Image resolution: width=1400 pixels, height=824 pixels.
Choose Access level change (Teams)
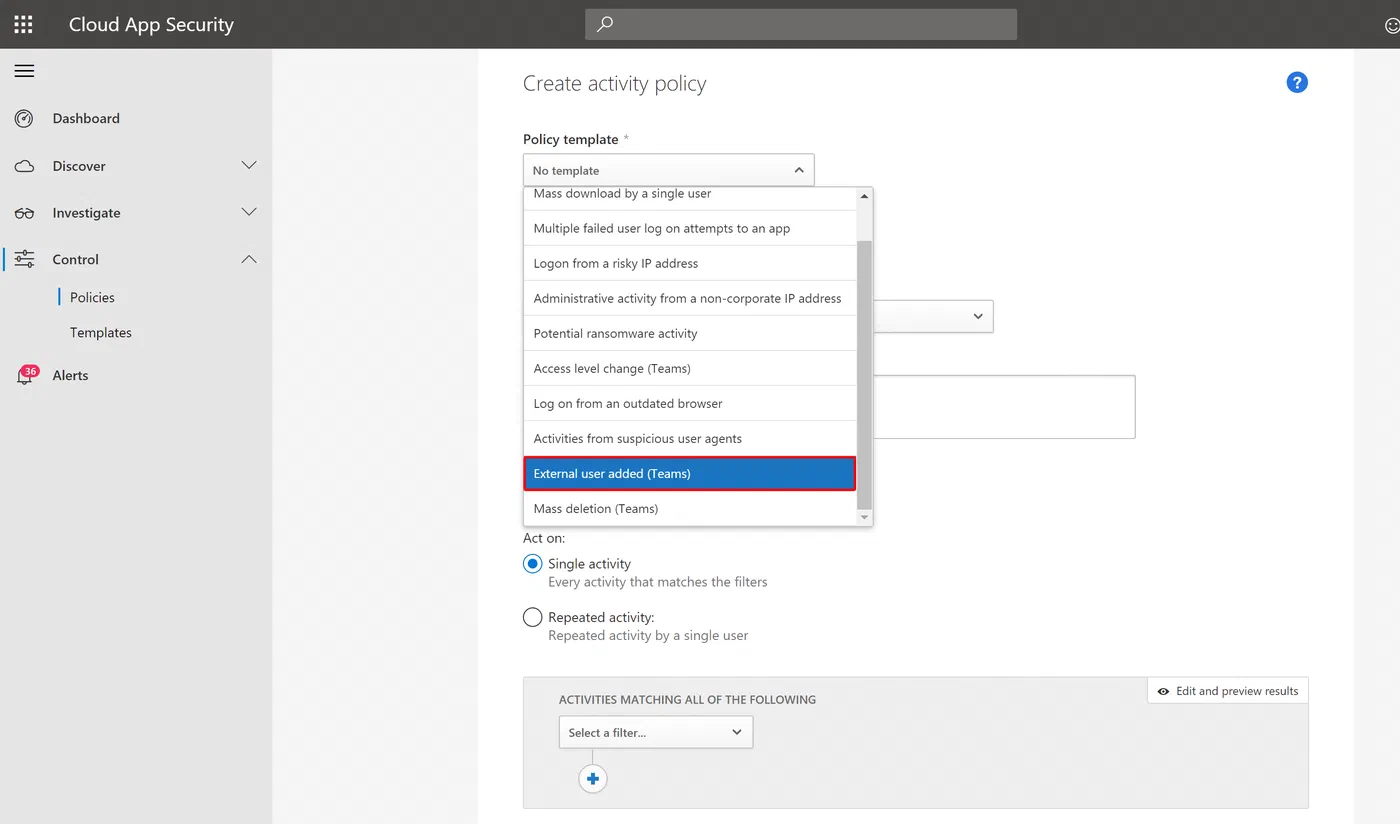point(690,368)
